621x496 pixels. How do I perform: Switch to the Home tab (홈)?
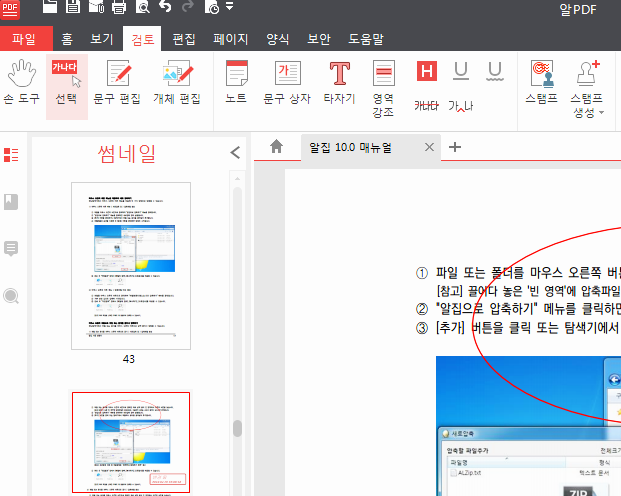click(67, 39)
